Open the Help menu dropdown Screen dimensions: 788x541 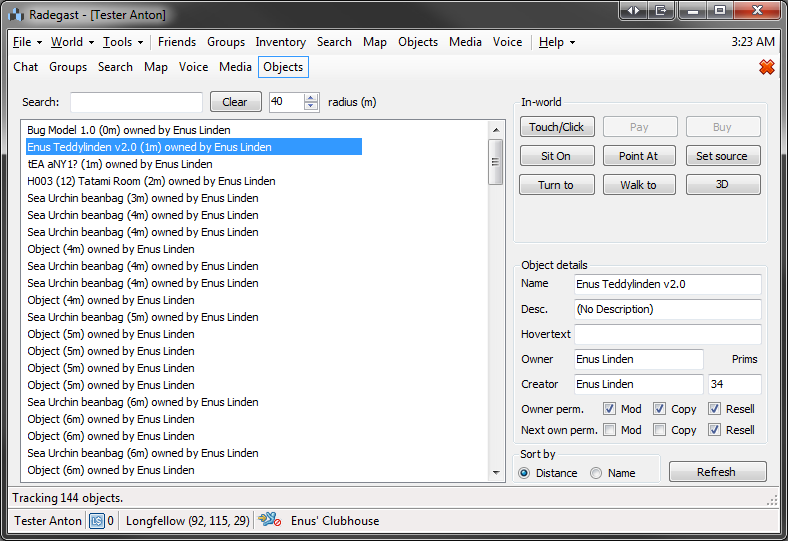click(x=557, y=42)
